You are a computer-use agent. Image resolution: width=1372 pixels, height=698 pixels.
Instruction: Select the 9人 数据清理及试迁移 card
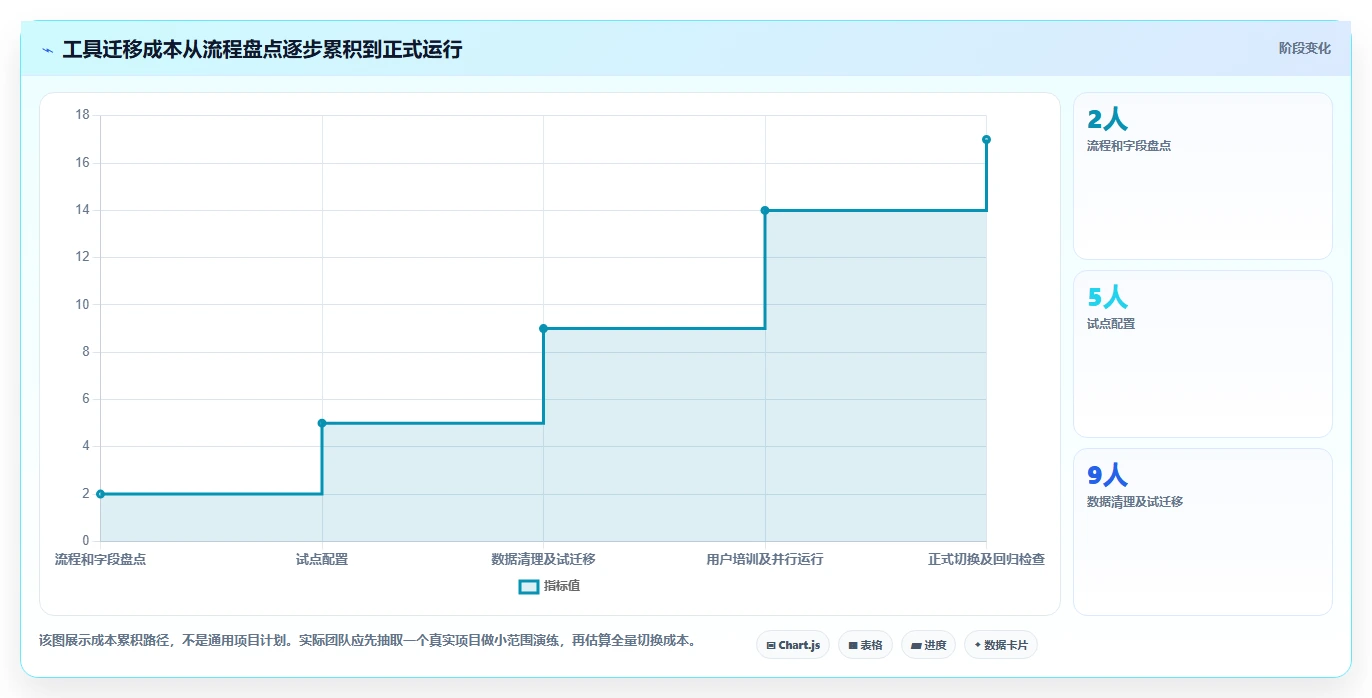pos(1202,532)
